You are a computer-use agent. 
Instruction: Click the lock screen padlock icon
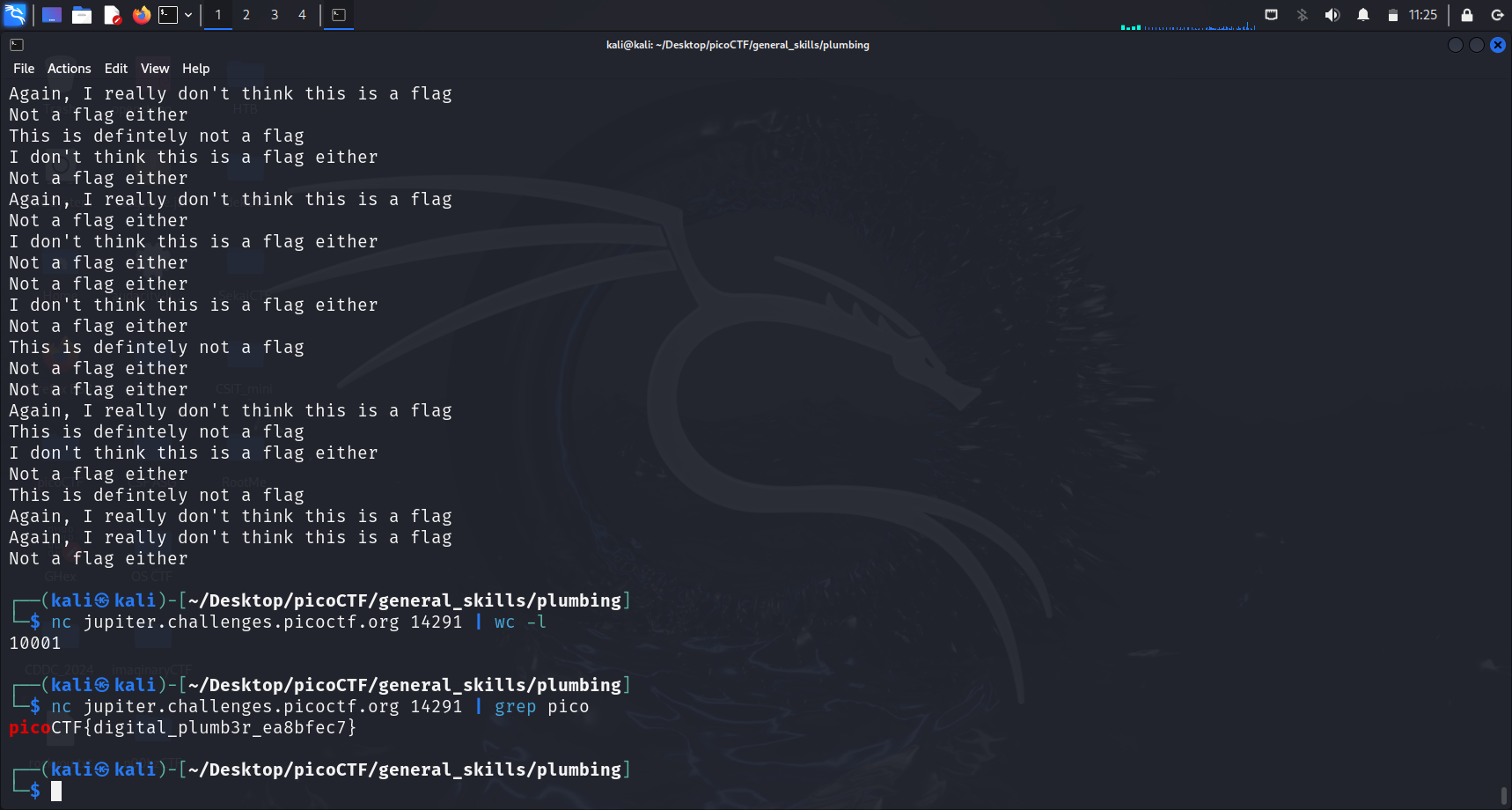1467,15
